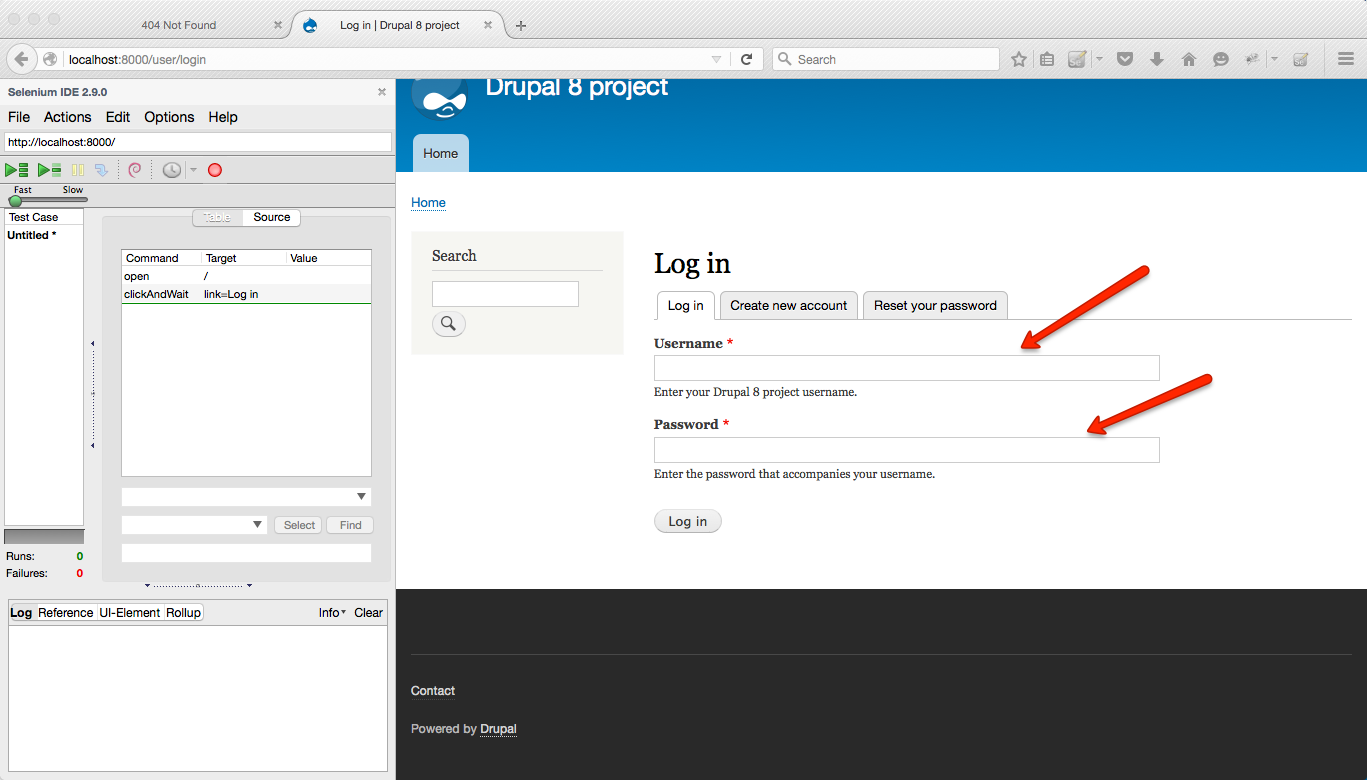Image resolution: width=1367 pixels, height=780 pixels.
Task: Open the Command combo box dropdown
Action: [x=361, y=497]
